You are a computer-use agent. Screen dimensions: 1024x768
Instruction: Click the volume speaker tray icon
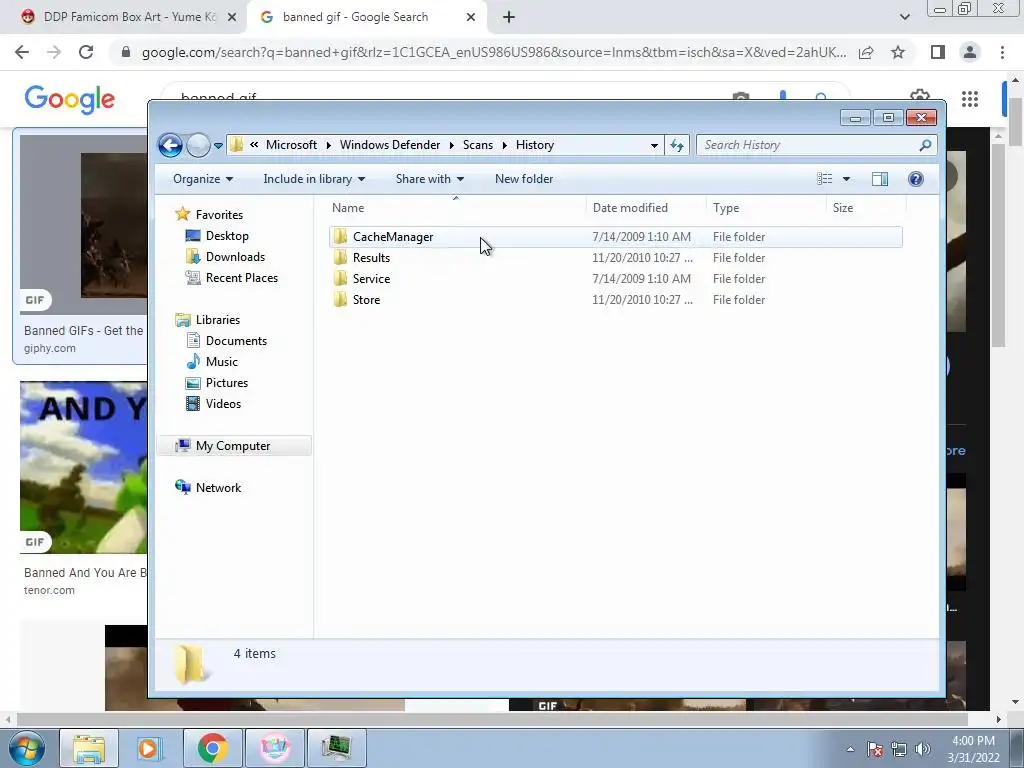(923, 749)
